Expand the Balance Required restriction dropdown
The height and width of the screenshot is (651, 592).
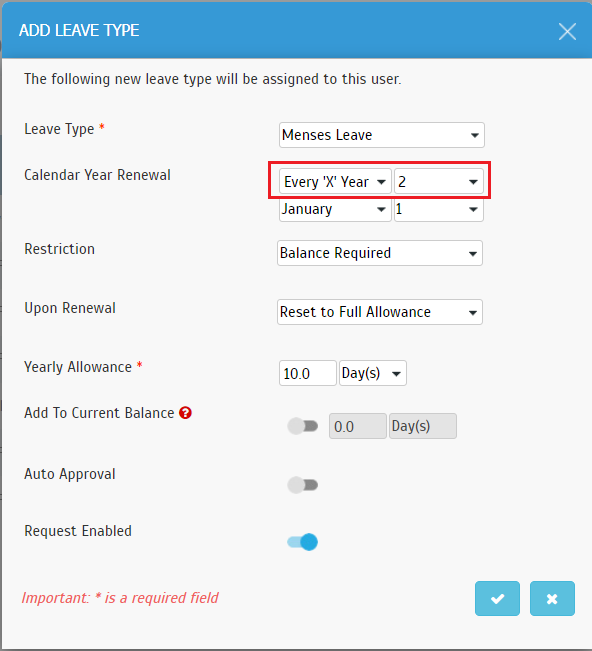click(x=379, y=253)
